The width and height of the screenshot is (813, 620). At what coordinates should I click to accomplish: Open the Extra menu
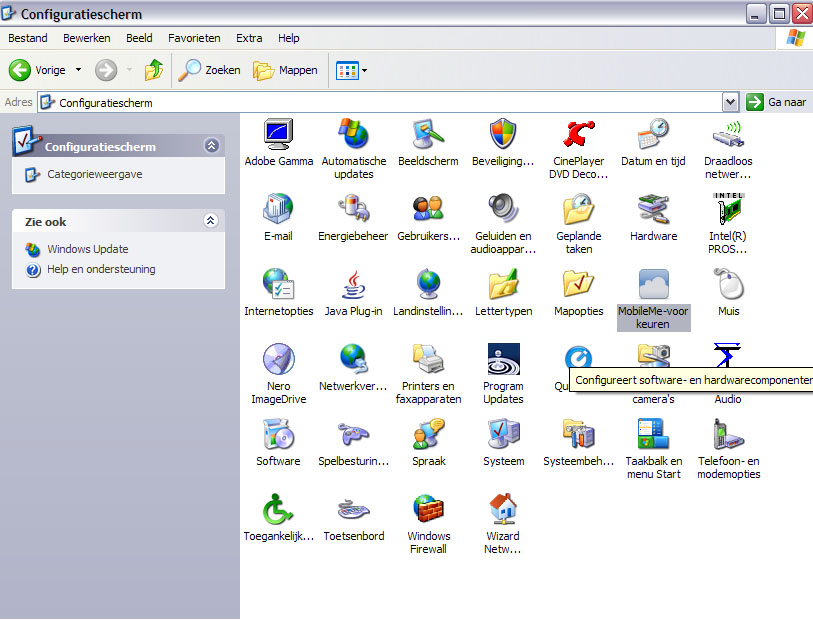(249, 38)
